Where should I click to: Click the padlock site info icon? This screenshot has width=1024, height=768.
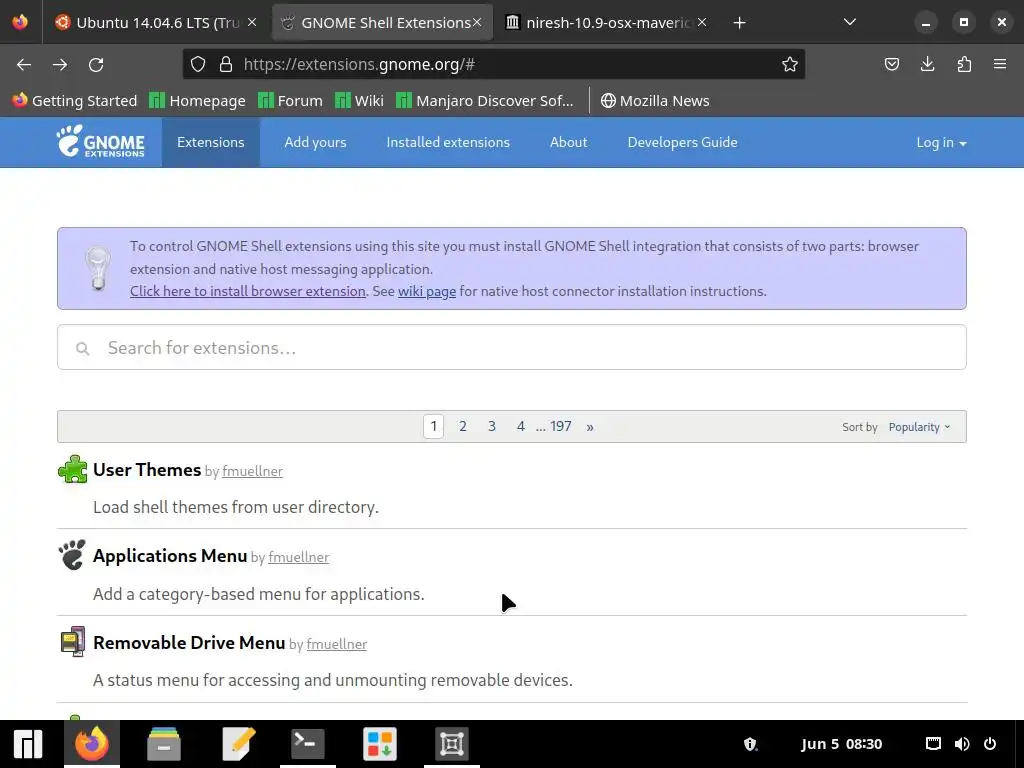click(x=226, y=64)
